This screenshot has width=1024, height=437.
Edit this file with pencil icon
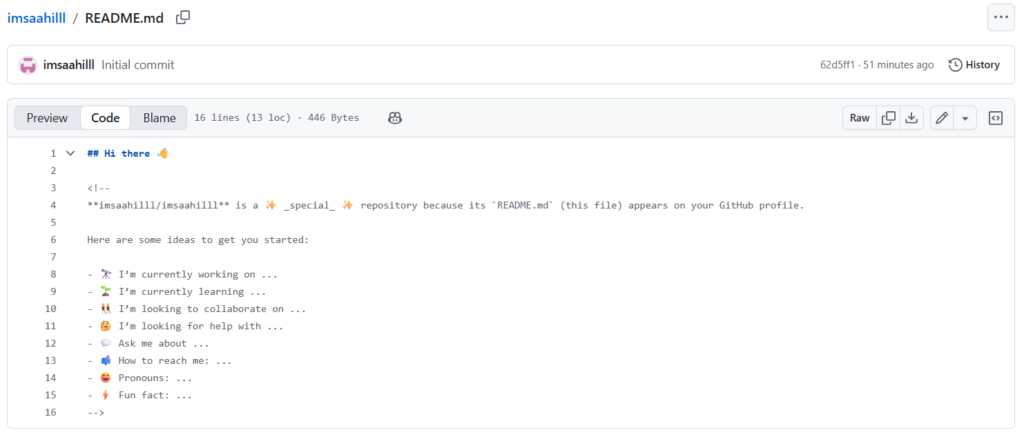click(941, 118)
